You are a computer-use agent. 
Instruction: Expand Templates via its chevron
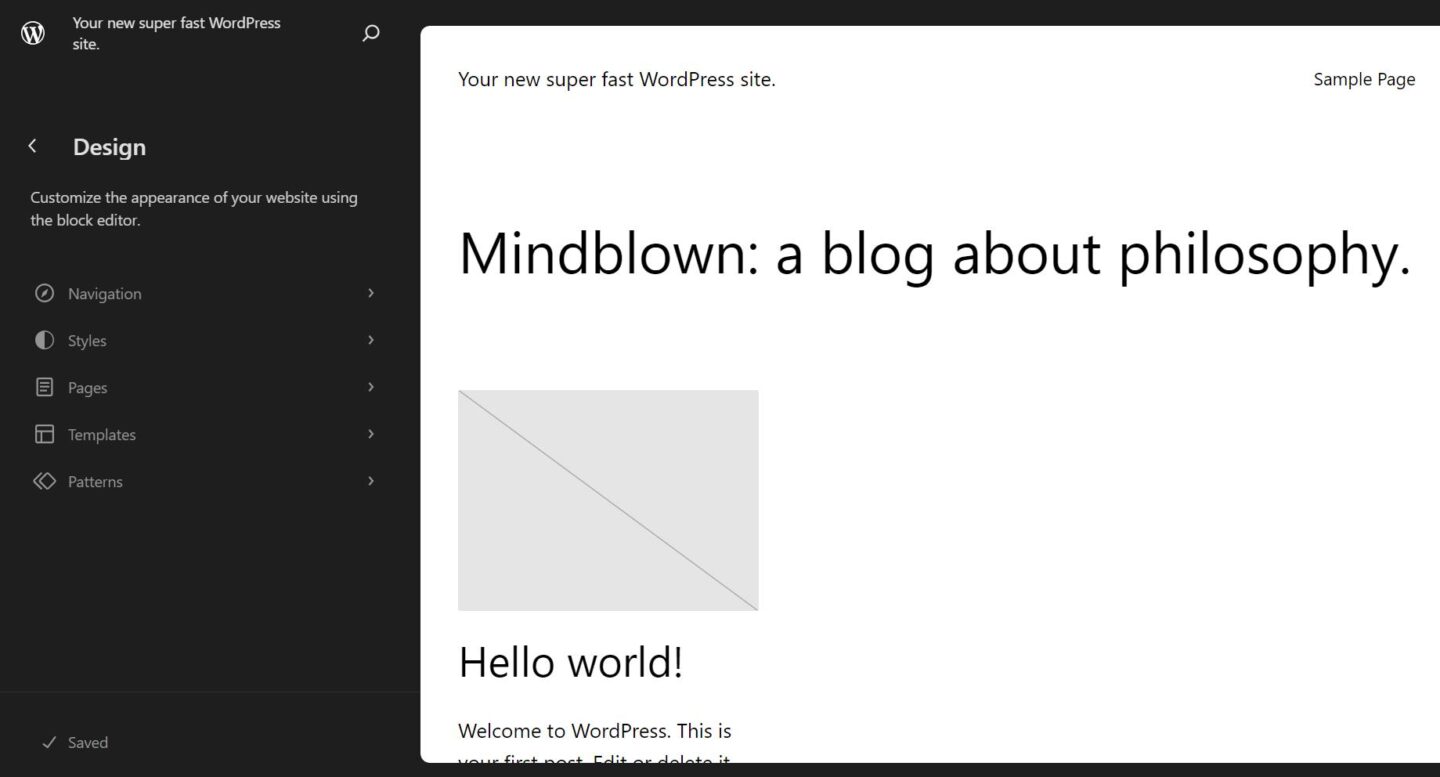click(371, 434)
